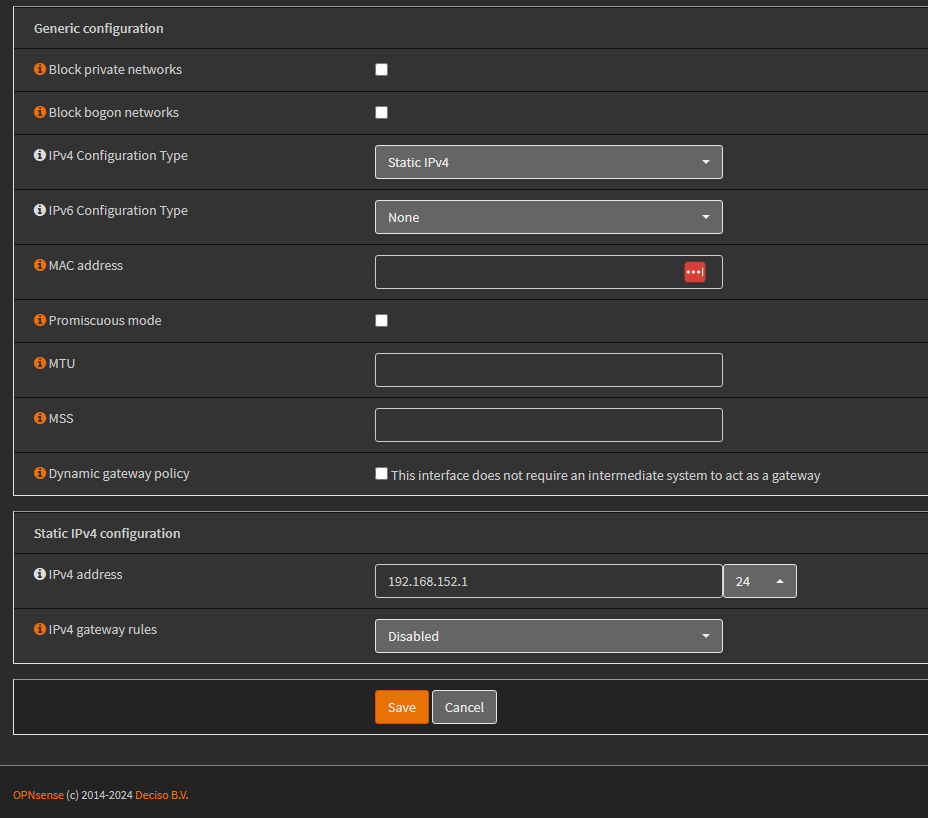Open IPv4 Configuration Type dropdown
928x818 pixels.
point(549,162)
